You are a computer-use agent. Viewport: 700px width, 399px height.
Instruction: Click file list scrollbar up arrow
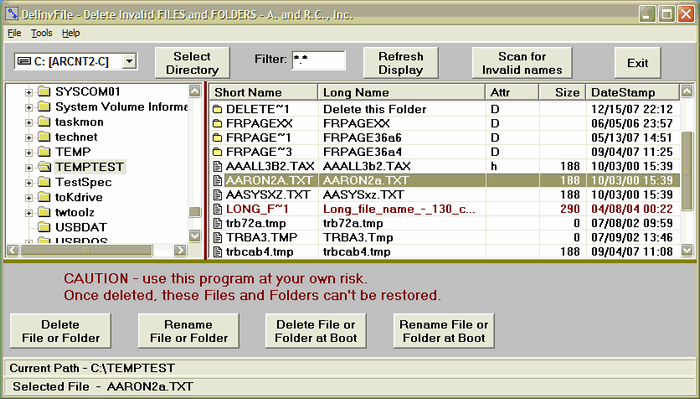(687, 91)
